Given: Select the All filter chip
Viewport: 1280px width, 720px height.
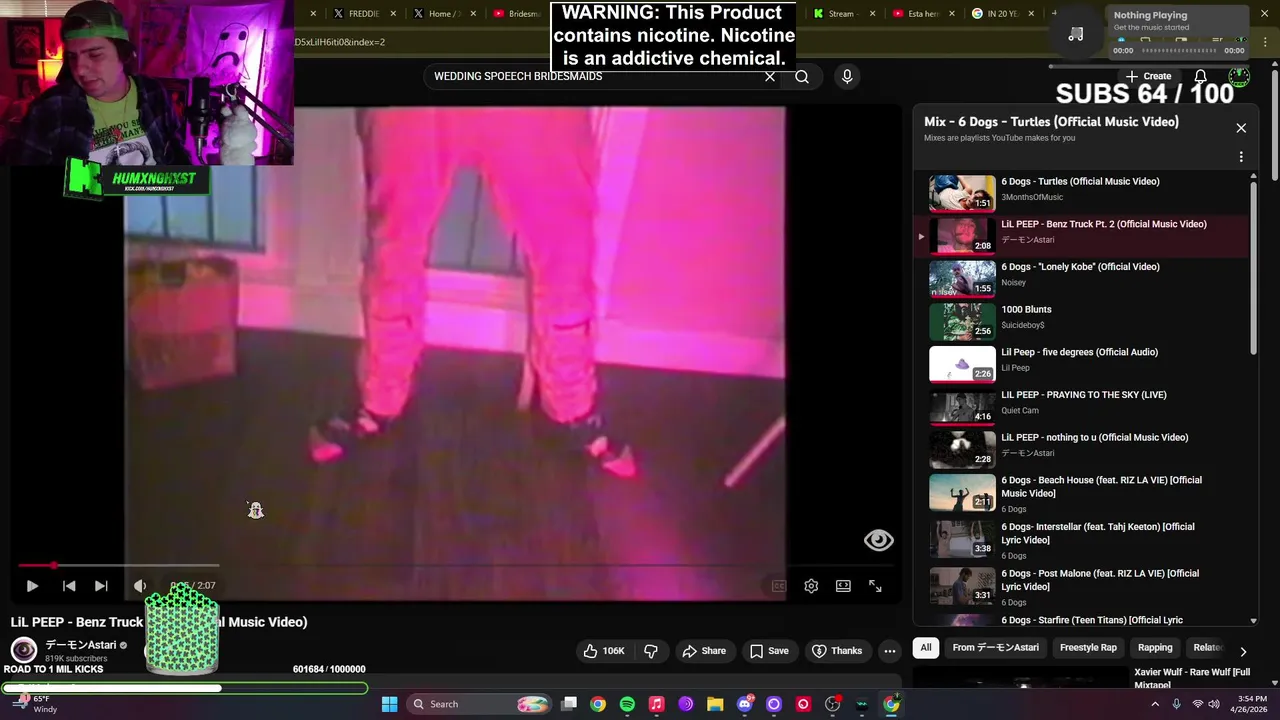Looking at the screenshot, I should pyautogui.click(x=926, y=648).
